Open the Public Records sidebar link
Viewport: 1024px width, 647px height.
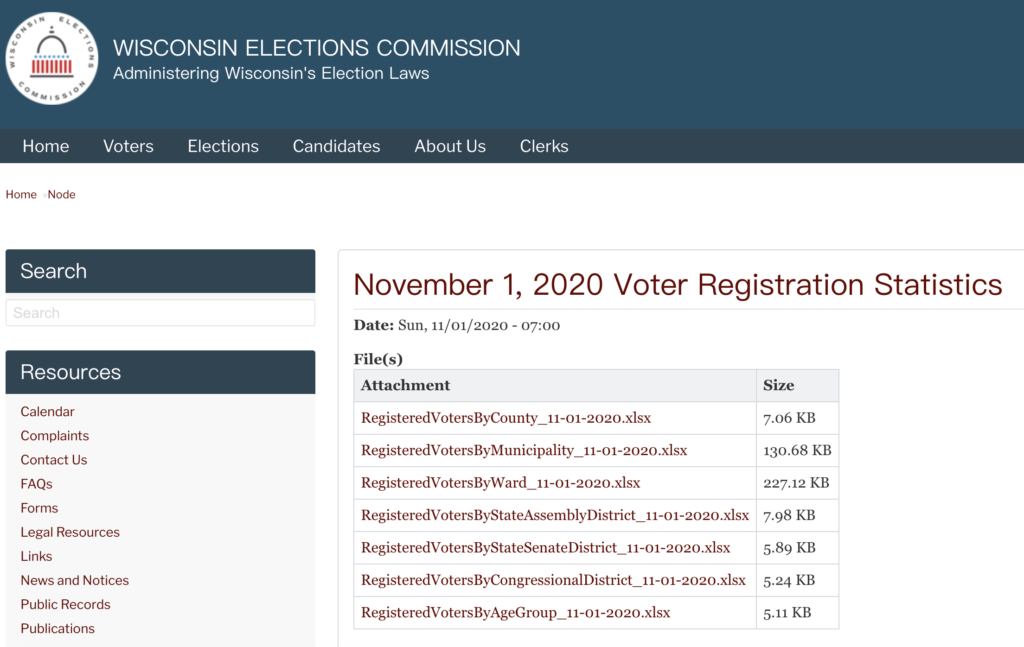coord(65,604)
